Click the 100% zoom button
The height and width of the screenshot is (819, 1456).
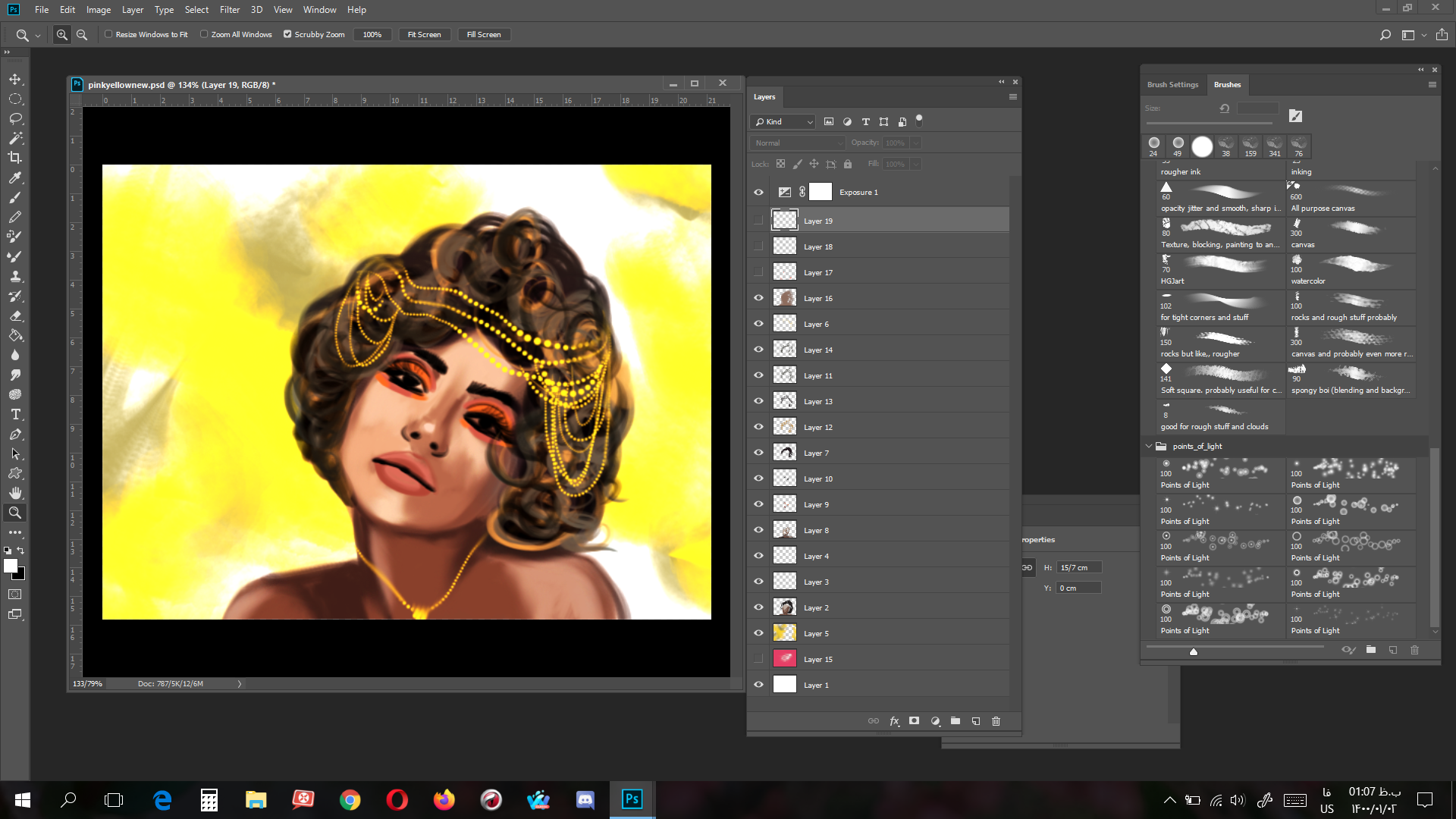pos(372,35)
